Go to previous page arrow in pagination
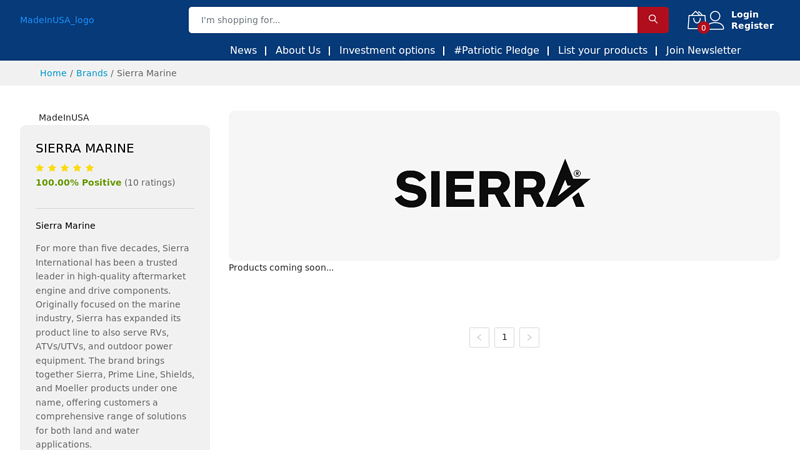The height and width of the screenshot is (450, 800). tap(479, 337)
